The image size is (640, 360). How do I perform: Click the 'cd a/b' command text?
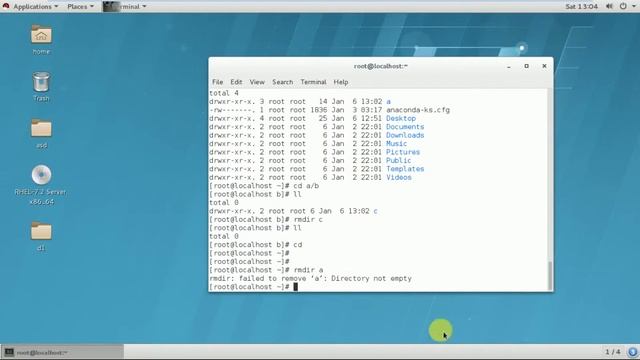pyautogui.click(x=306, y=186)
